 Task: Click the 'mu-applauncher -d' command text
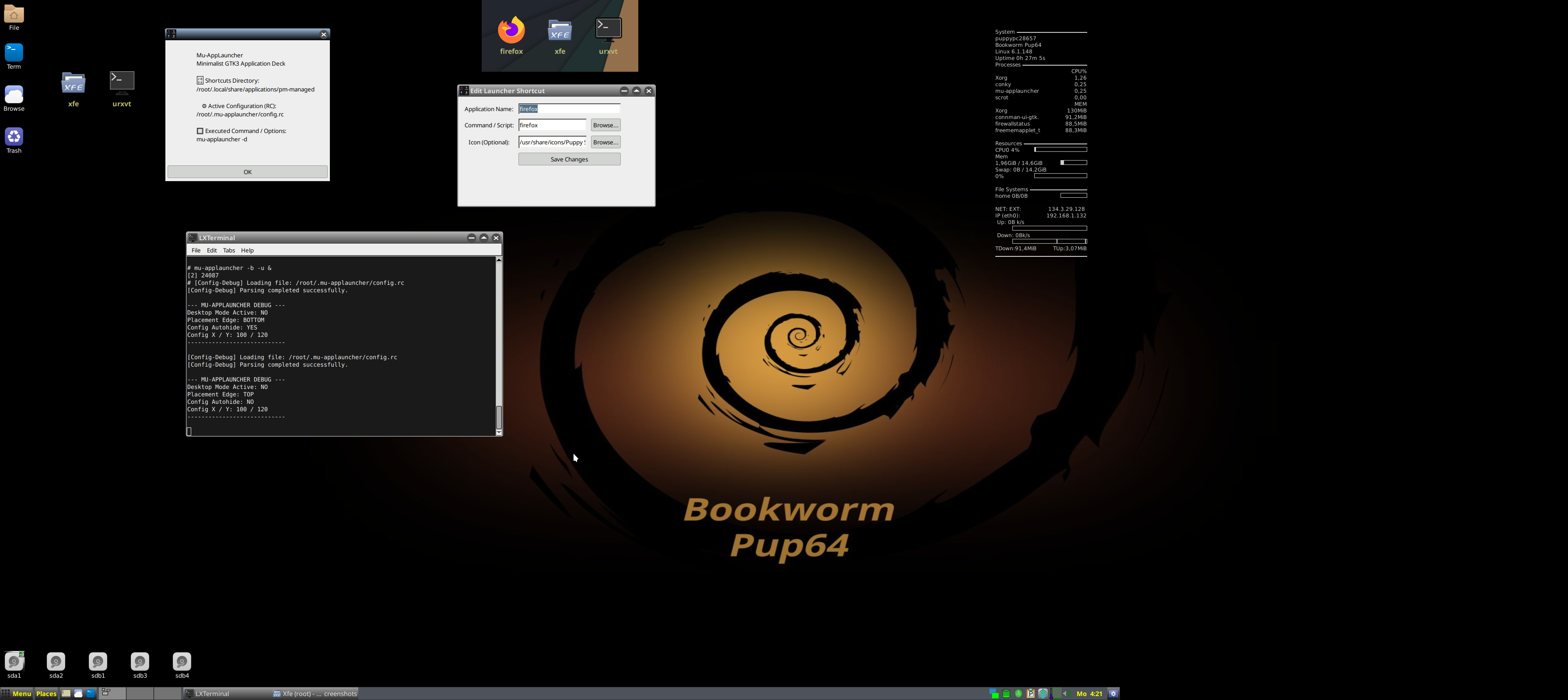pyautogui.click(x=221, y=140)
